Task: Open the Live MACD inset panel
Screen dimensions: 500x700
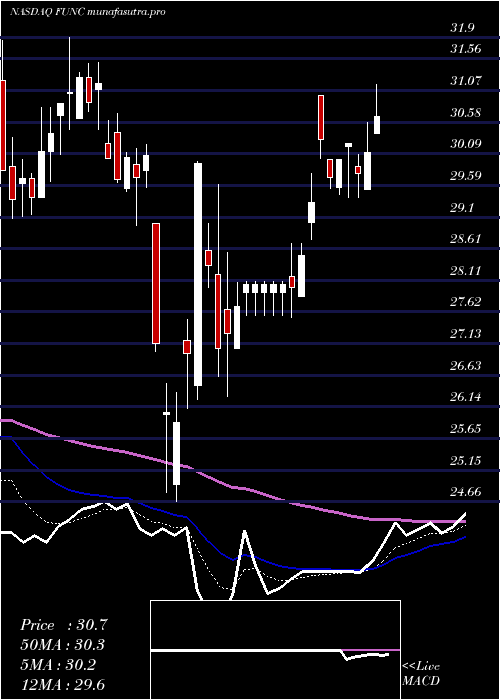Action: point(275,650)
